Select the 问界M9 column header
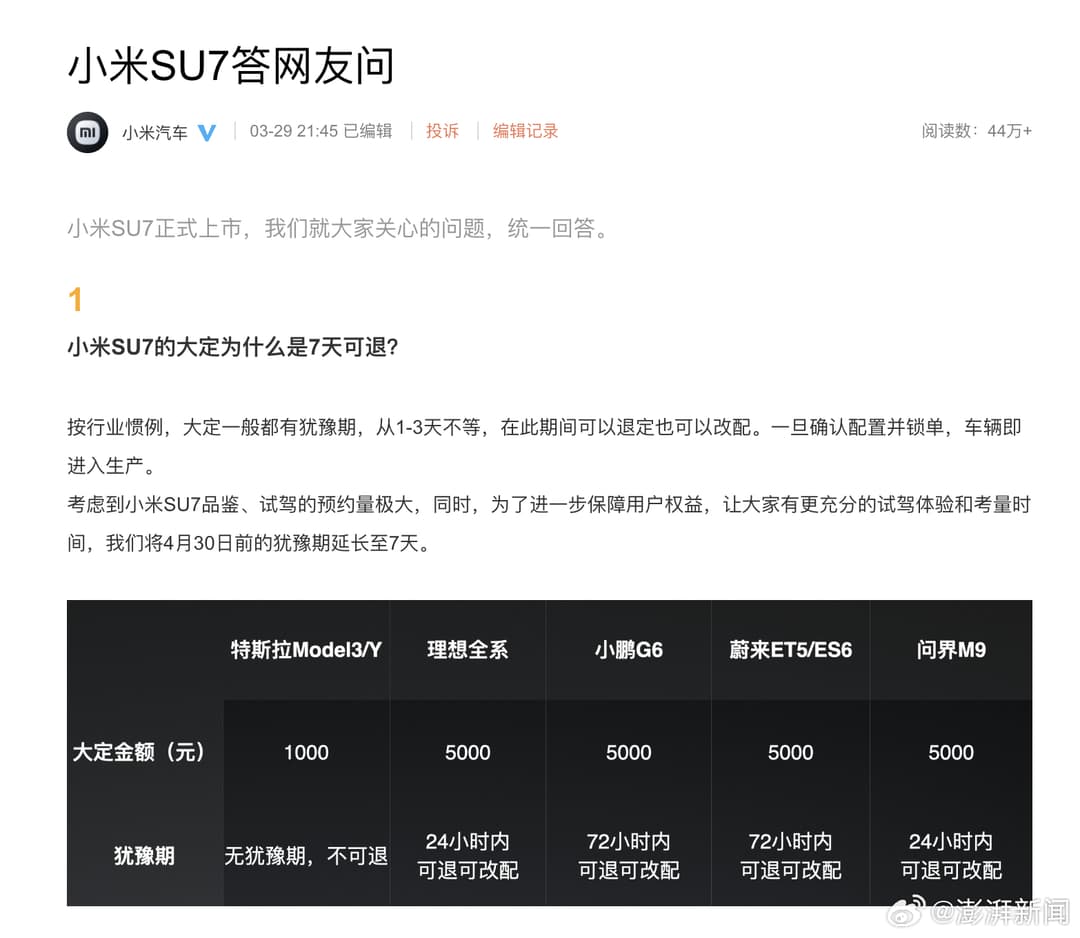 pyautogui.click(x=950, y=649)
